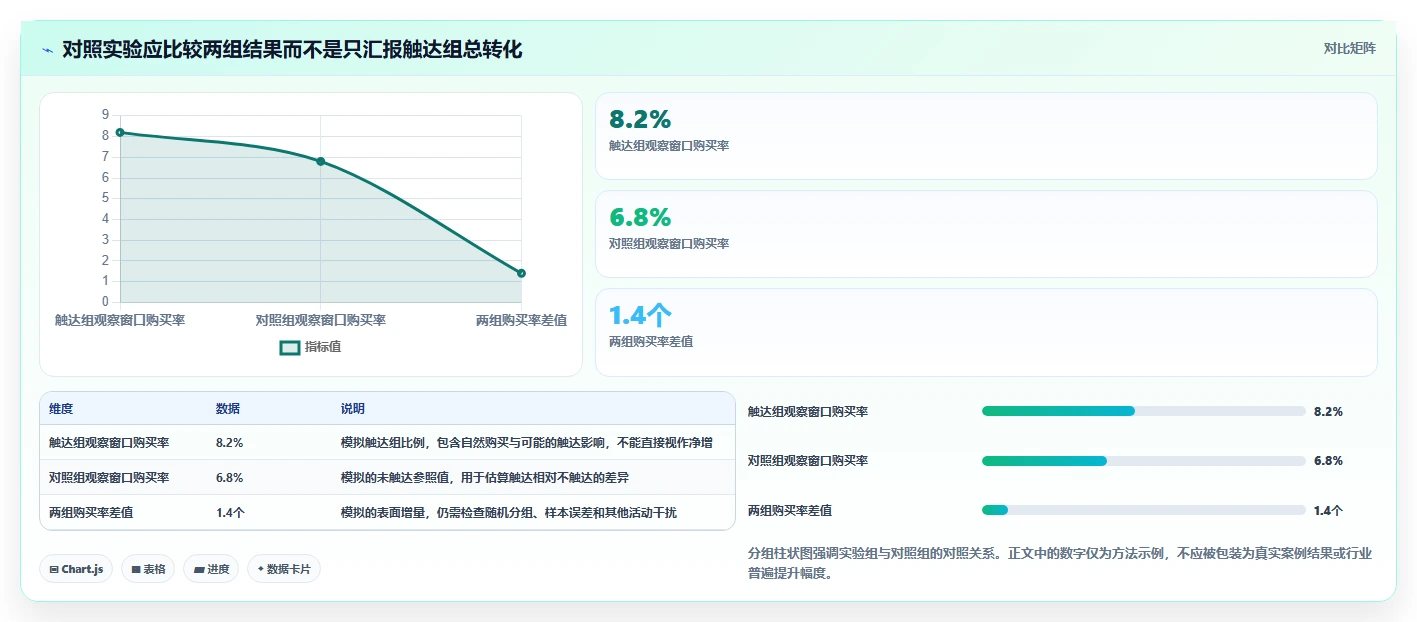Click chart data point for 触达组观察窗口购买率
This screenshot has height=622, width=1417.
pos(120,132)
